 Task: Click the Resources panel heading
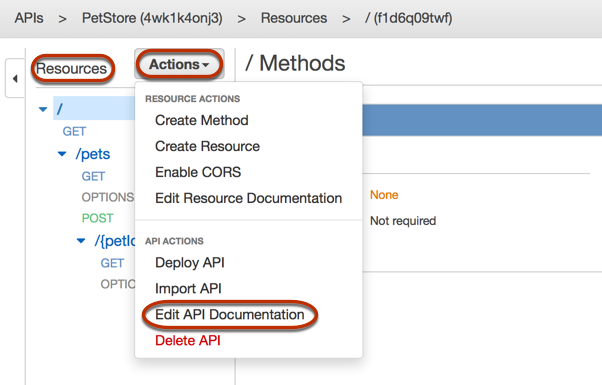coord(71,69)
